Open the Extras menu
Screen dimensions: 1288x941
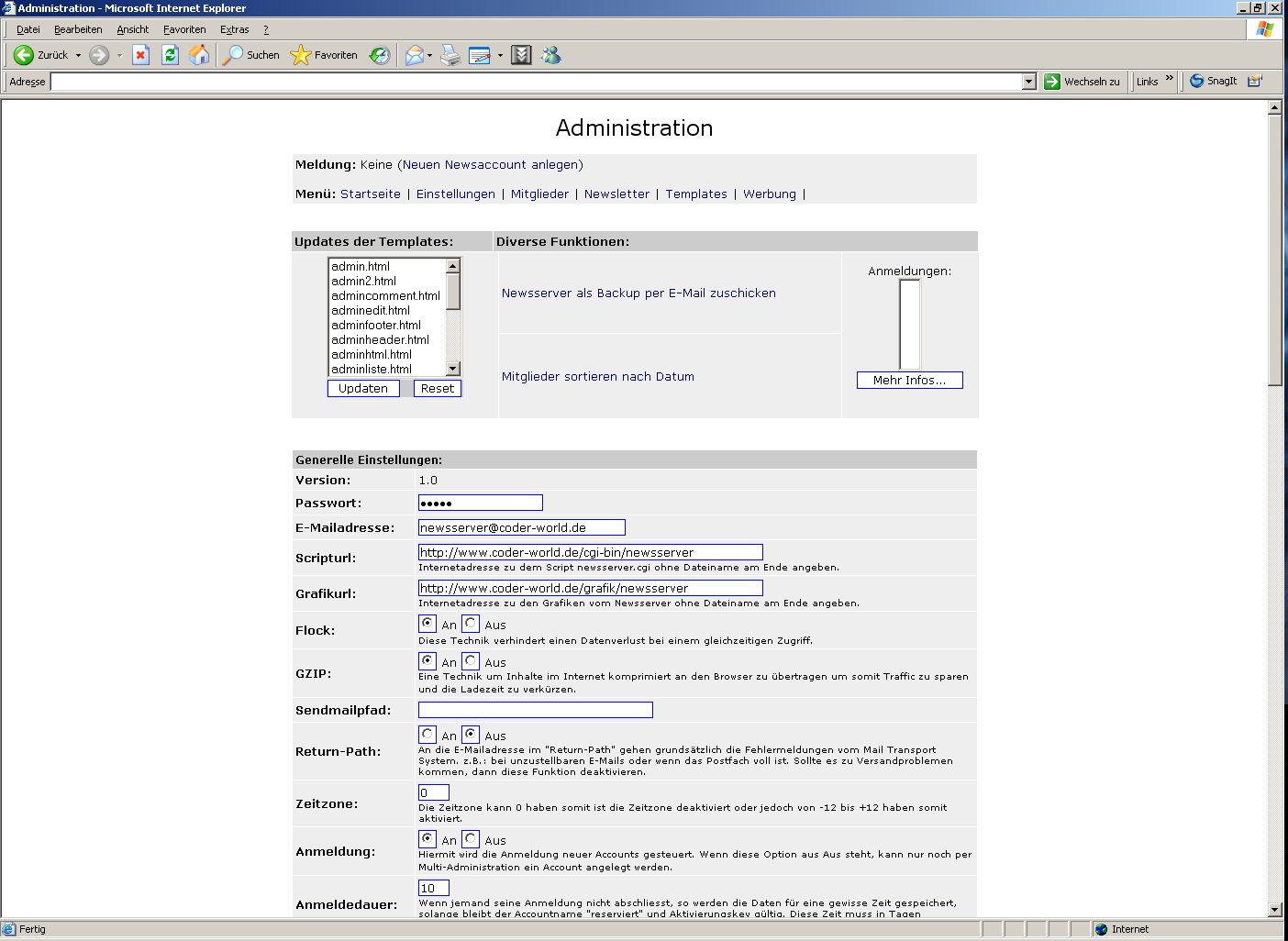(234, 29)
